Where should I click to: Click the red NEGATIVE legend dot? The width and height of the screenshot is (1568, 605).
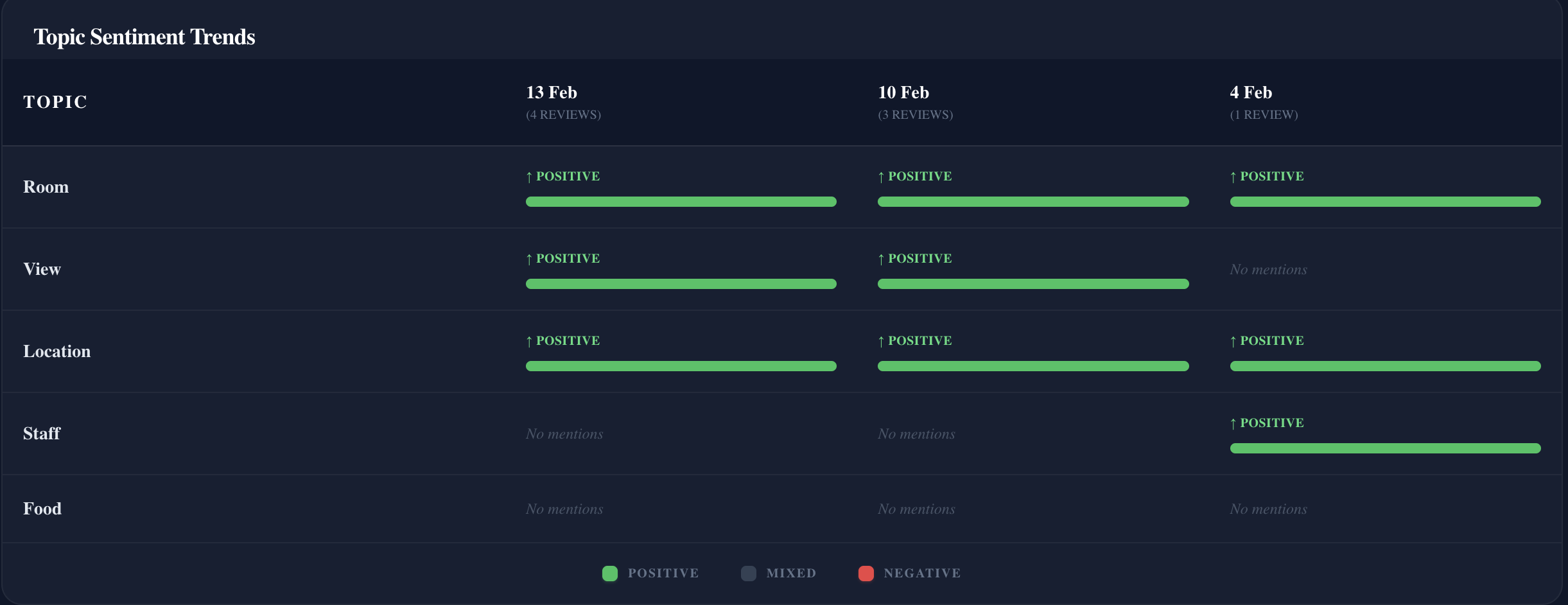pyautogui.click(x=866, y=573)
